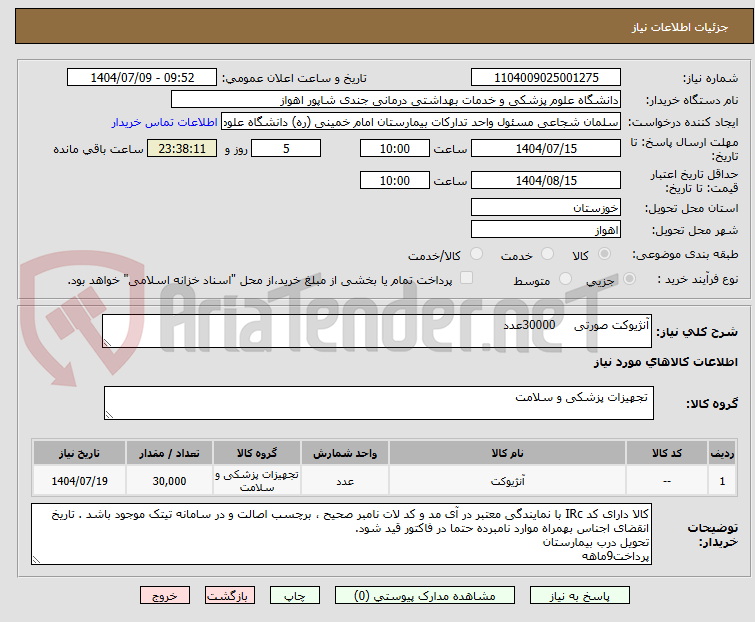Click the price validity date 1404/08/15
Image resolution: width=755 pixels, height=622 pixels.
coord(546,181)
